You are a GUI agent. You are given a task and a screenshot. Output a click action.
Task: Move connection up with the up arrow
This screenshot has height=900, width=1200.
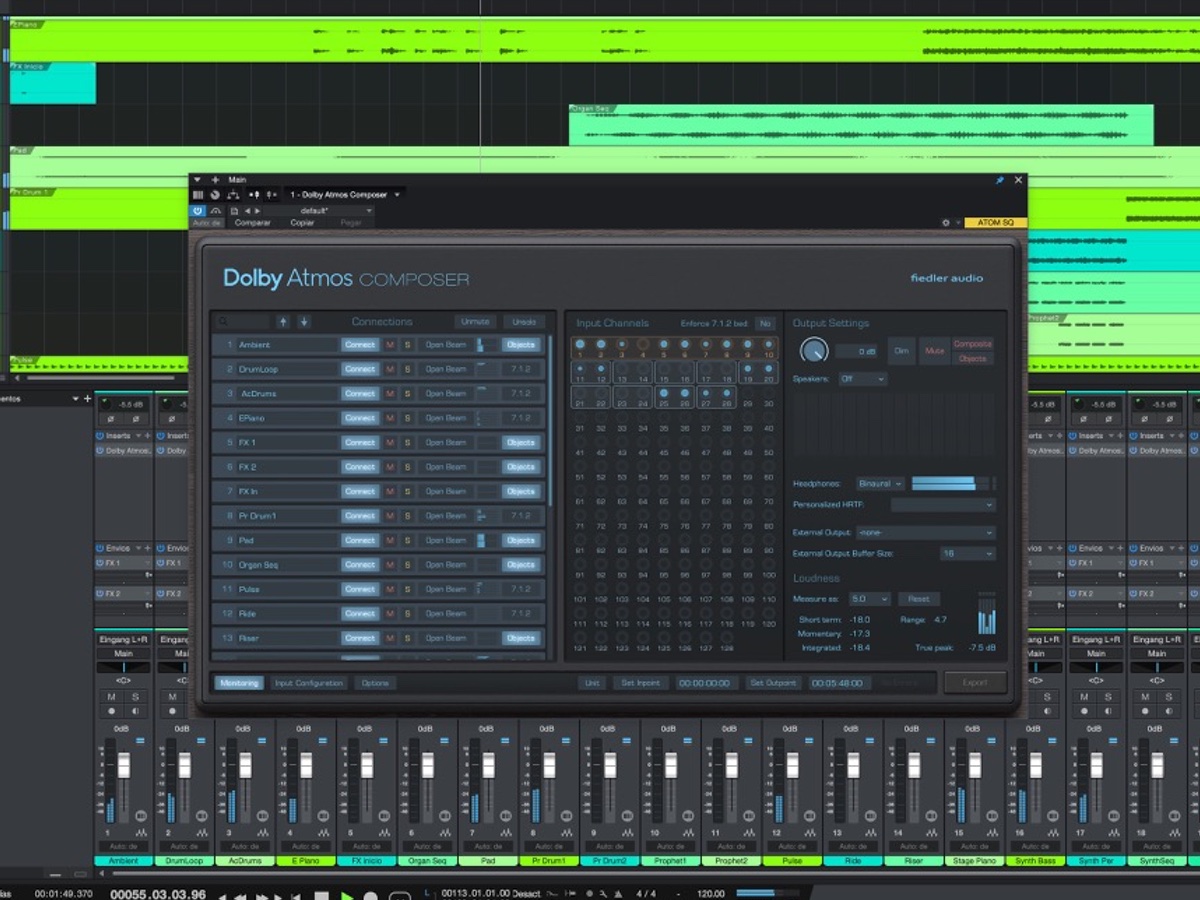(x=284, y=322)
